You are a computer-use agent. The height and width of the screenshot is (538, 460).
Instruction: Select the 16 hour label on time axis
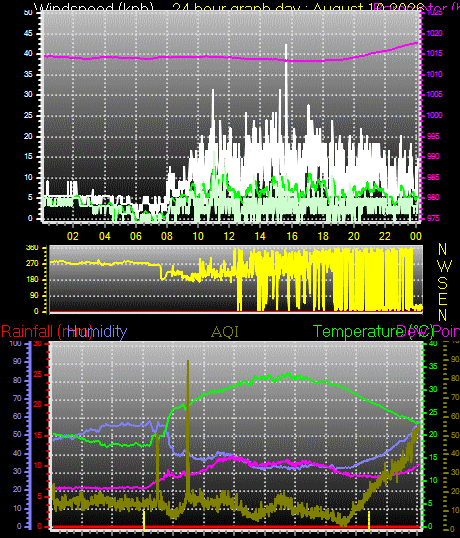click(x=292, y=236)
